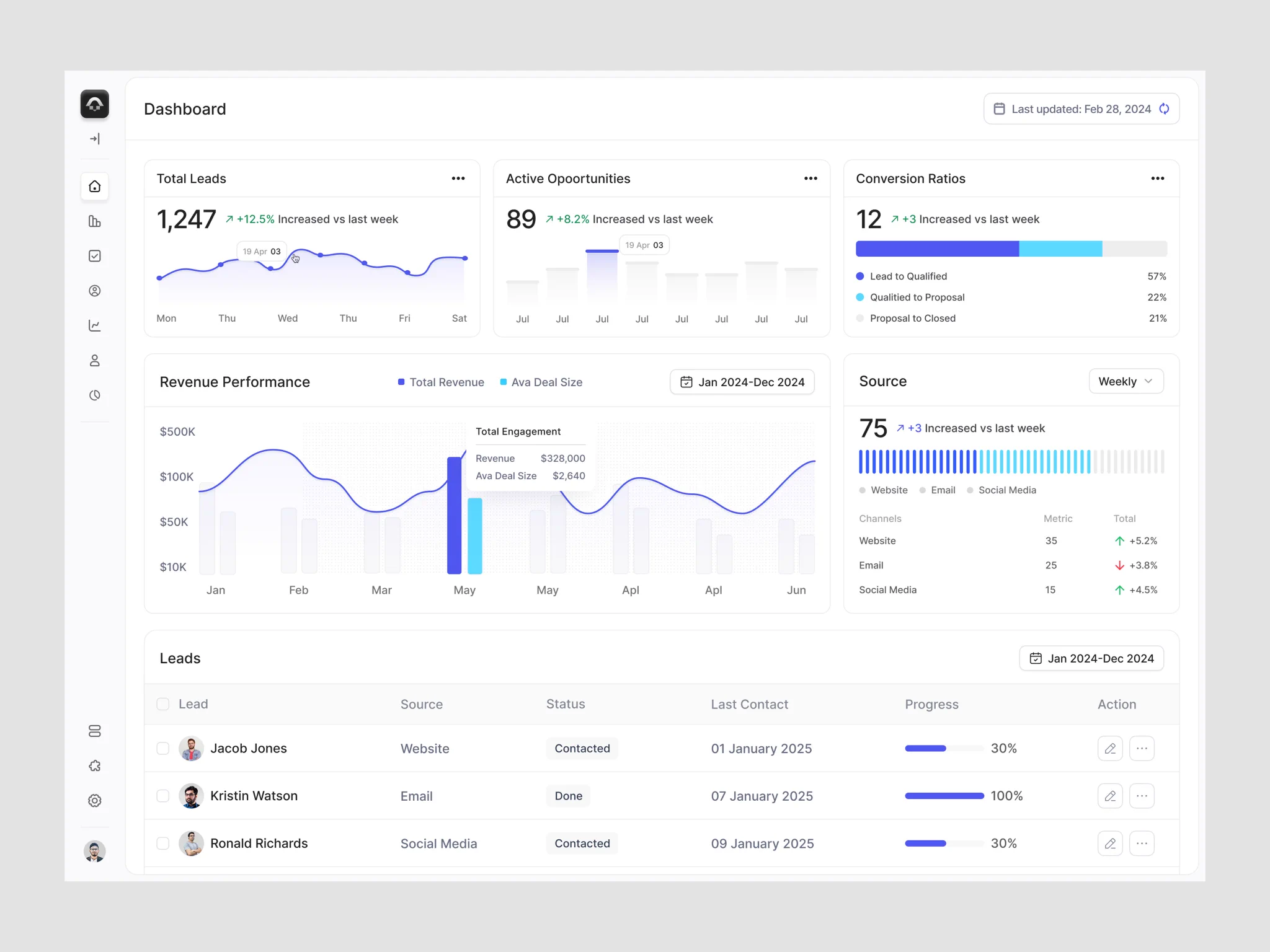The height and width of the screenshot is (952, 1270).
Task: Open the Weekly dropdown in Source card
Action: point(1126,381)
